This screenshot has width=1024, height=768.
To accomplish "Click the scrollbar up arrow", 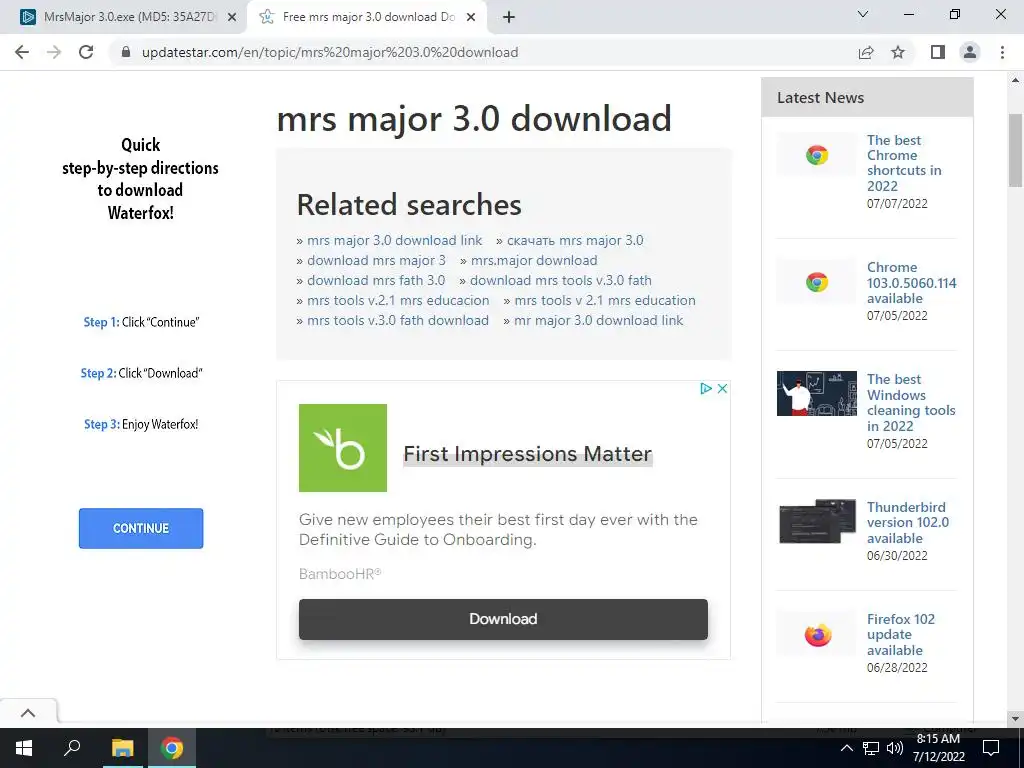I will [1016, 80].
